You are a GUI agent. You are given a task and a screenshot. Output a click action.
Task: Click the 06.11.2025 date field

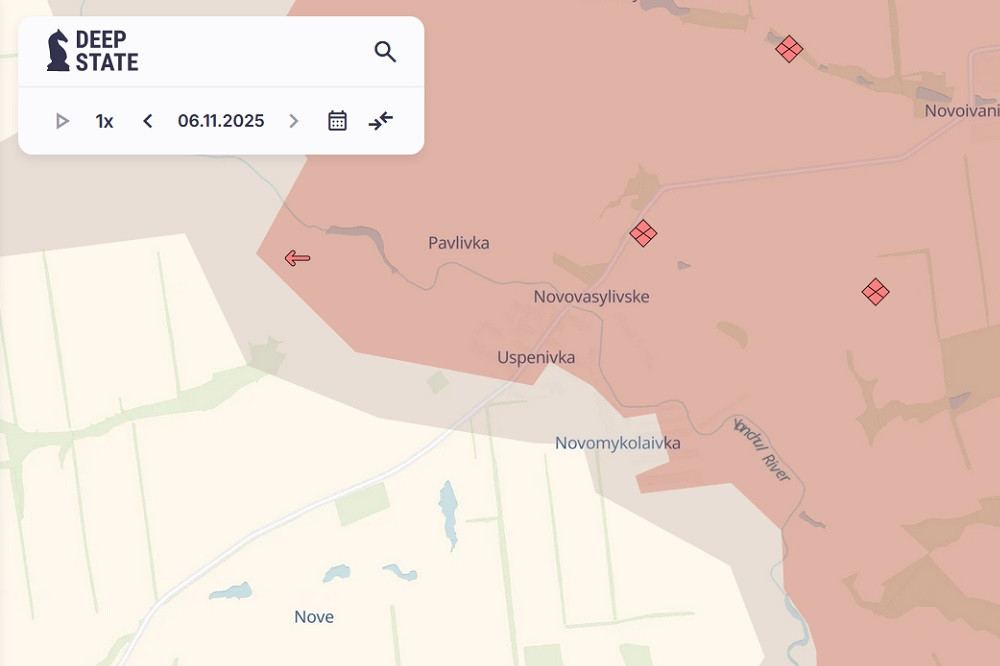220,120
